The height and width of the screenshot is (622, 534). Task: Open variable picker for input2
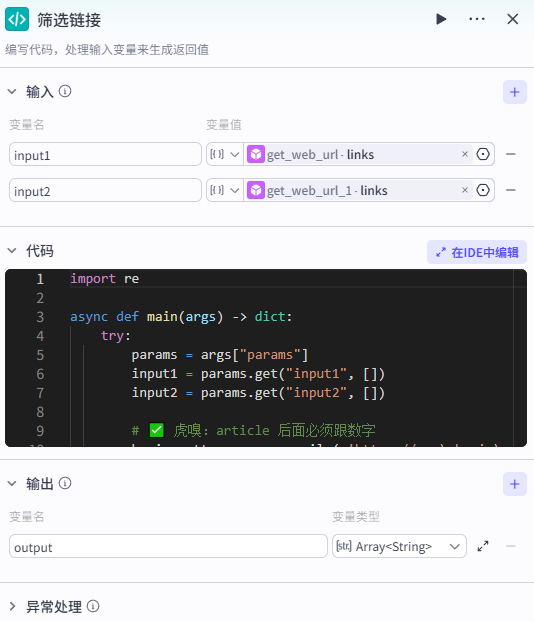483,190
